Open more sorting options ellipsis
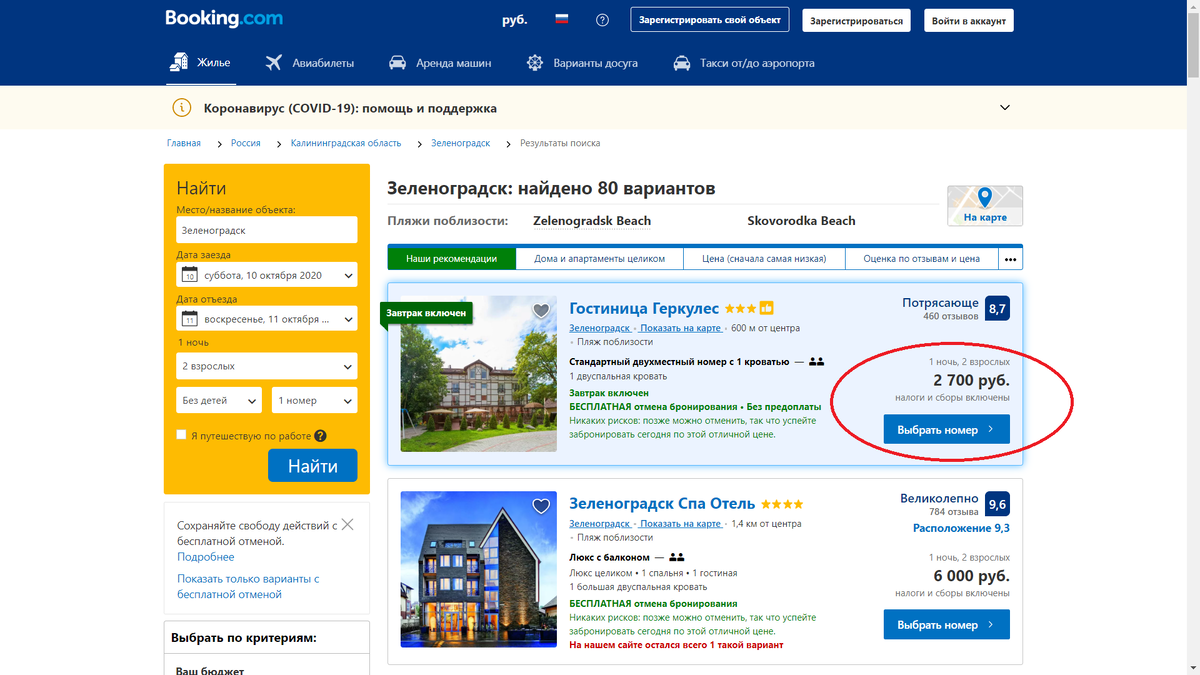The width and height of the screenshot is (1200, 675). pos(1010,259)
